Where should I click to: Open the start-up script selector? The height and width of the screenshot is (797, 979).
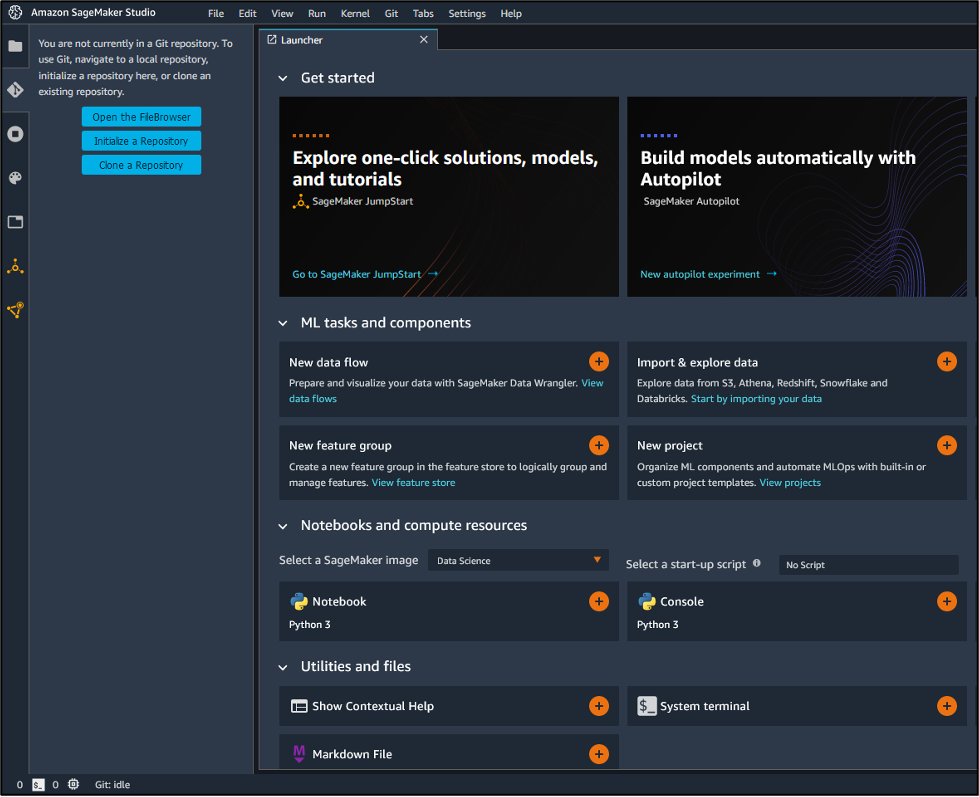868,565
